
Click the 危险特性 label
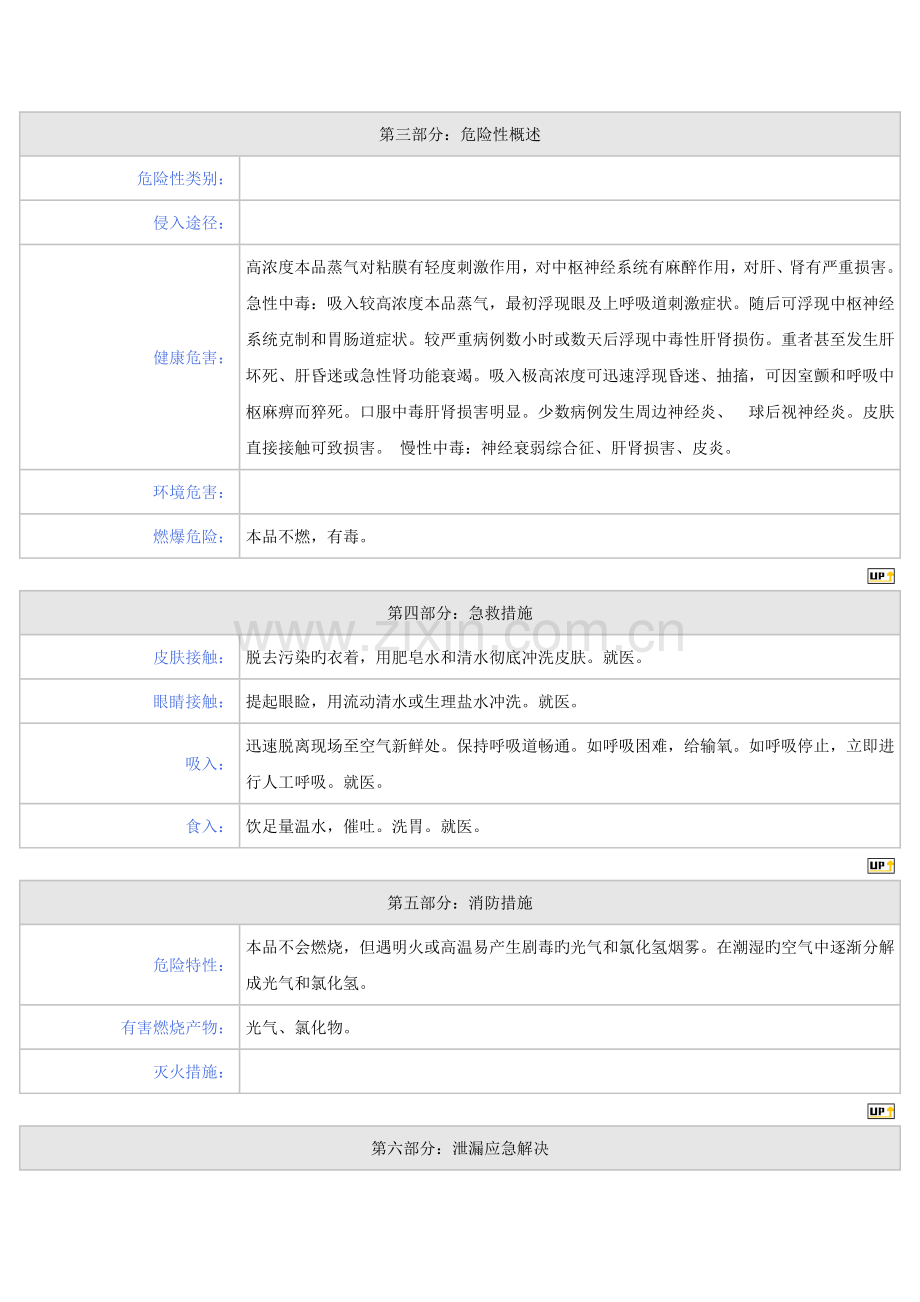[x=189, y=965]
